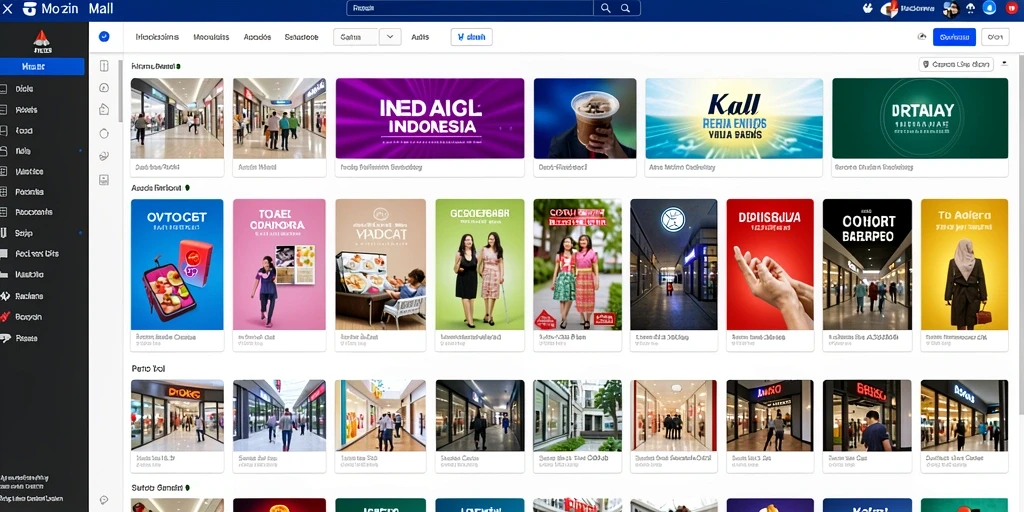Click the light-blue notification circle icon in top bar
1024x512 pixels.
pos(989,8)
